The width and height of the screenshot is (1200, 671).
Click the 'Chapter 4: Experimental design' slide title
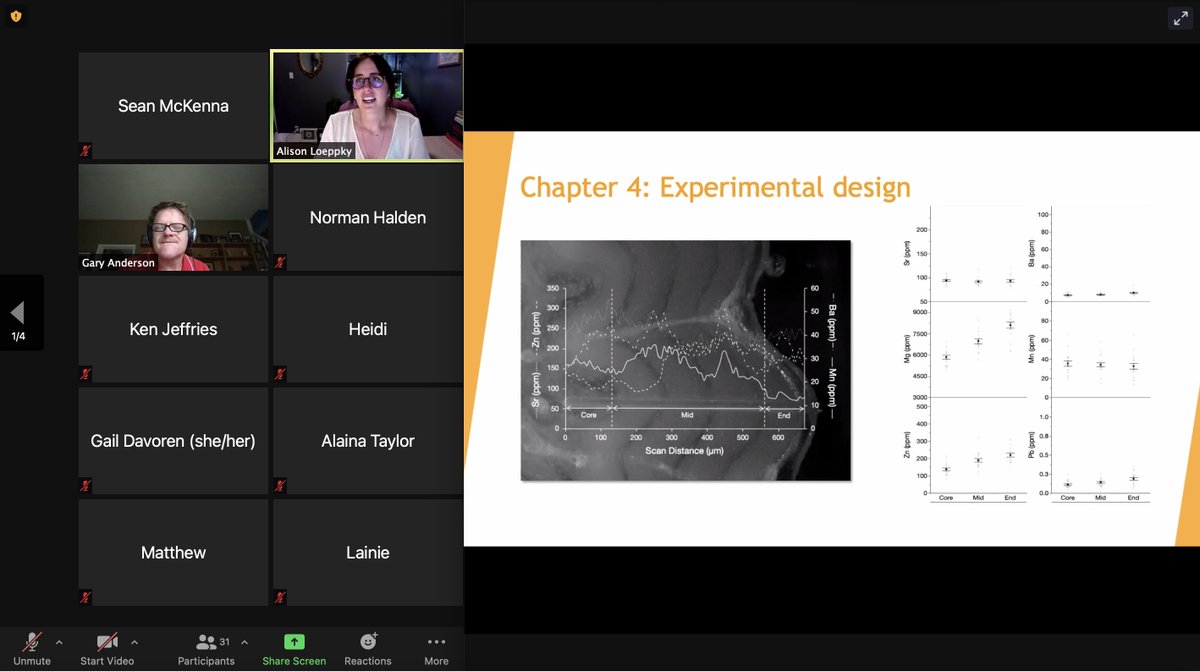(715, 187)
